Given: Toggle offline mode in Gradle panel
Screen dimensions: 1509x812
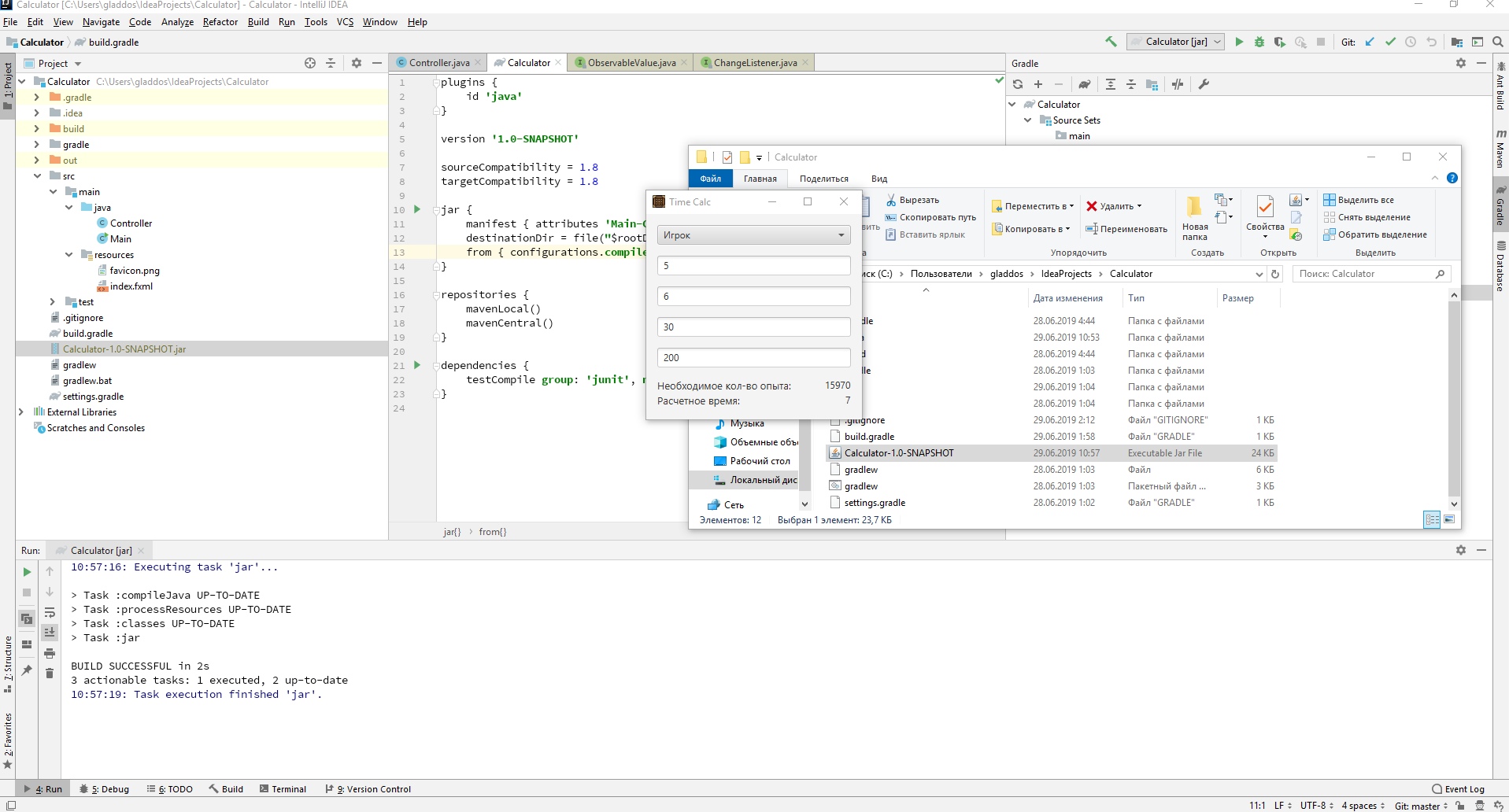Looking at the screenshot, I should tap(1178, 84).
